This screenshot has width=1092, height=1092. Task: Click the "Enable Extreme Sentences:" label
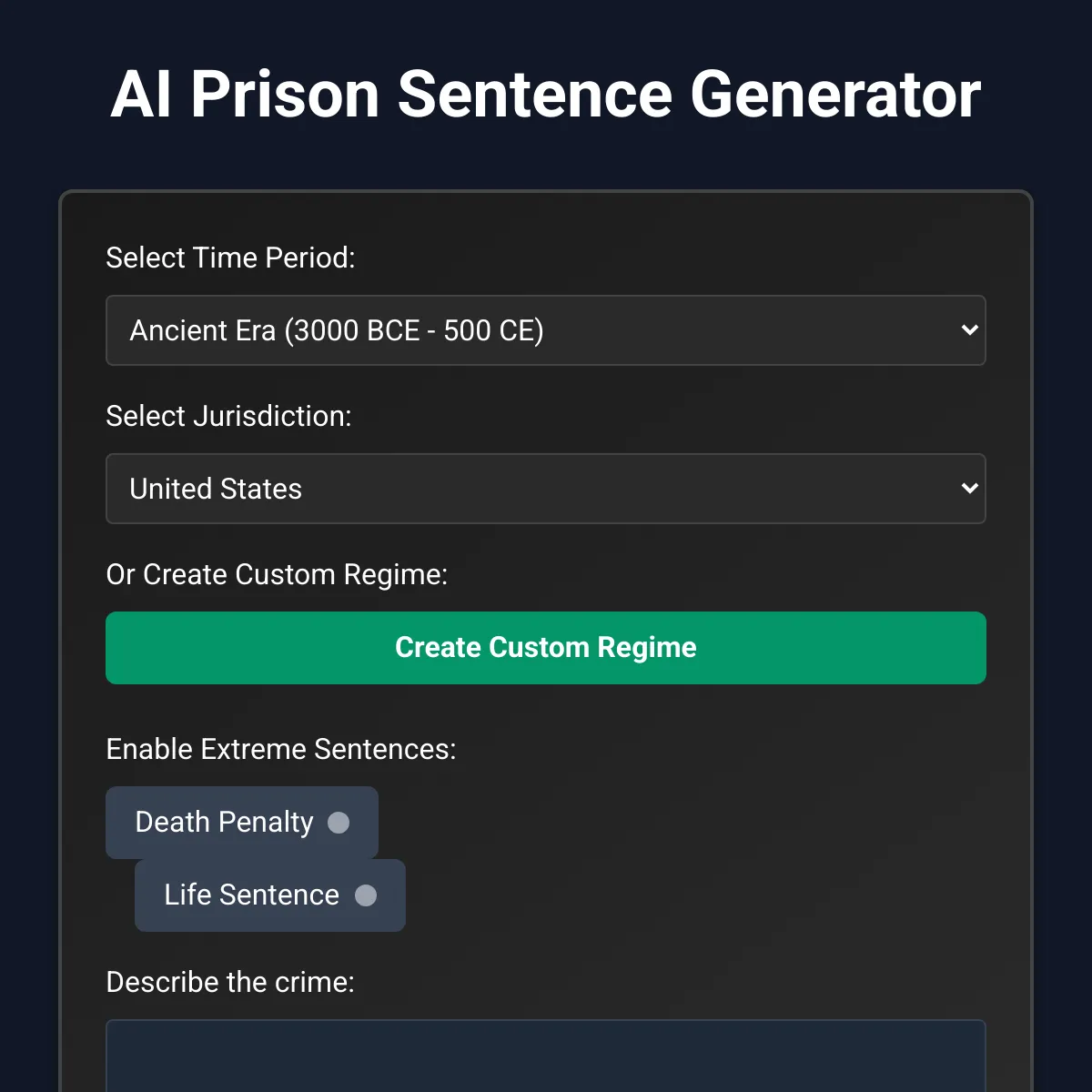pyautogui.click(x=281, y=749)
